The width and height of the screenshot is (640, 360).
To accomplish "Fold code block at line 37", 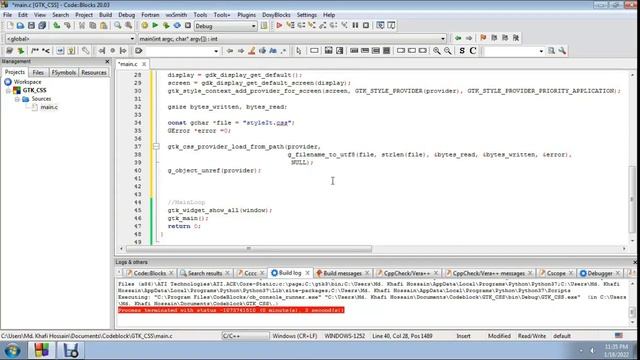I will coord(156,146).
